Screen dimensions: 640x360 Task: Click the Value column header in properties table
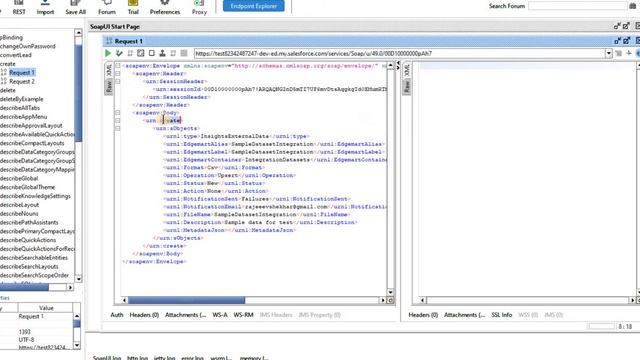click(46, 308)
